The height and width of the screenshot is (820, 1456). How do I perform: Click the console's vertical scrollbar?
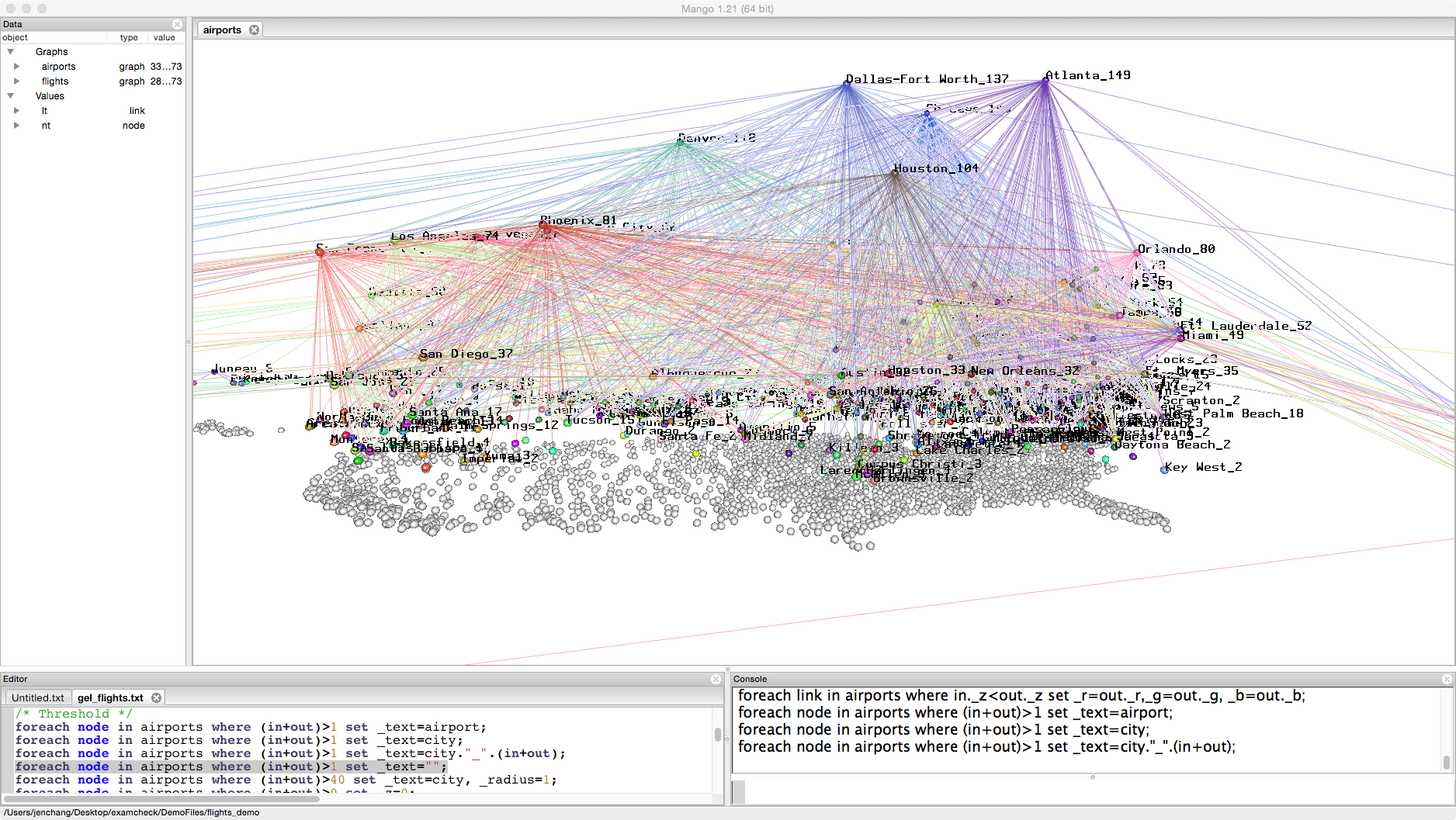tap(1447, 762)
